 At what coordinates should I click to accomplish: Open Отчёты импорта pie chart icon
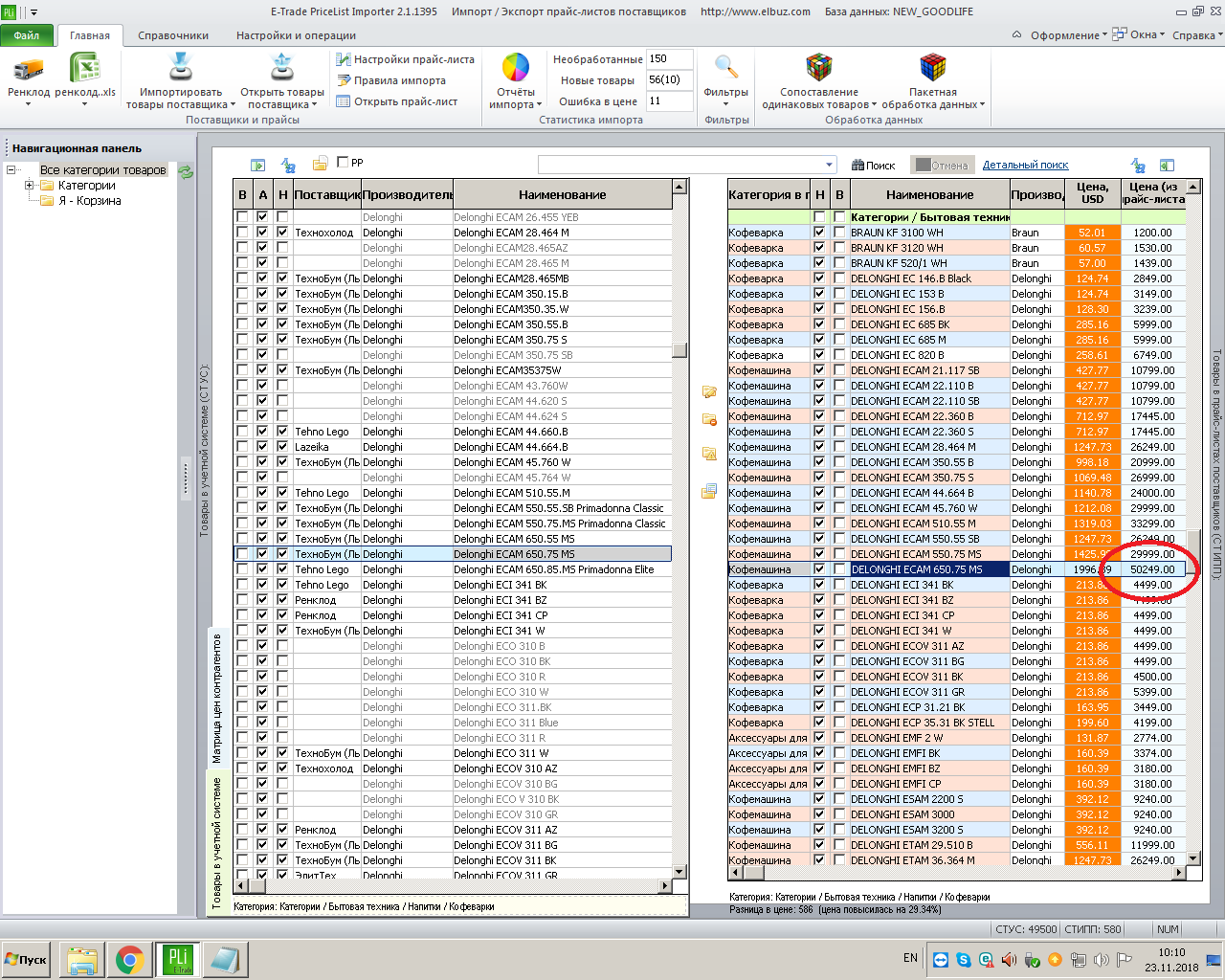[516, 68]
